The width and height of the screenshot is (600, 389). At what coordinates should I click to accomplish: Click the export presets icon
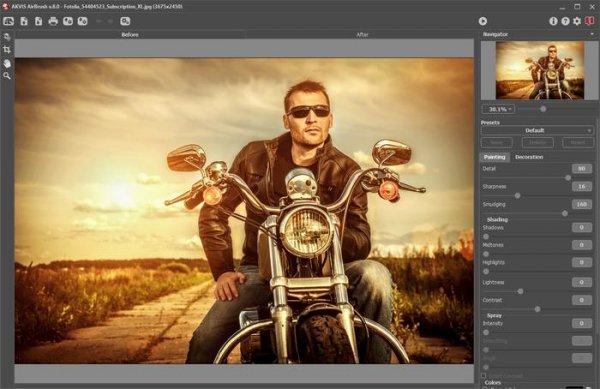(83, 21)
